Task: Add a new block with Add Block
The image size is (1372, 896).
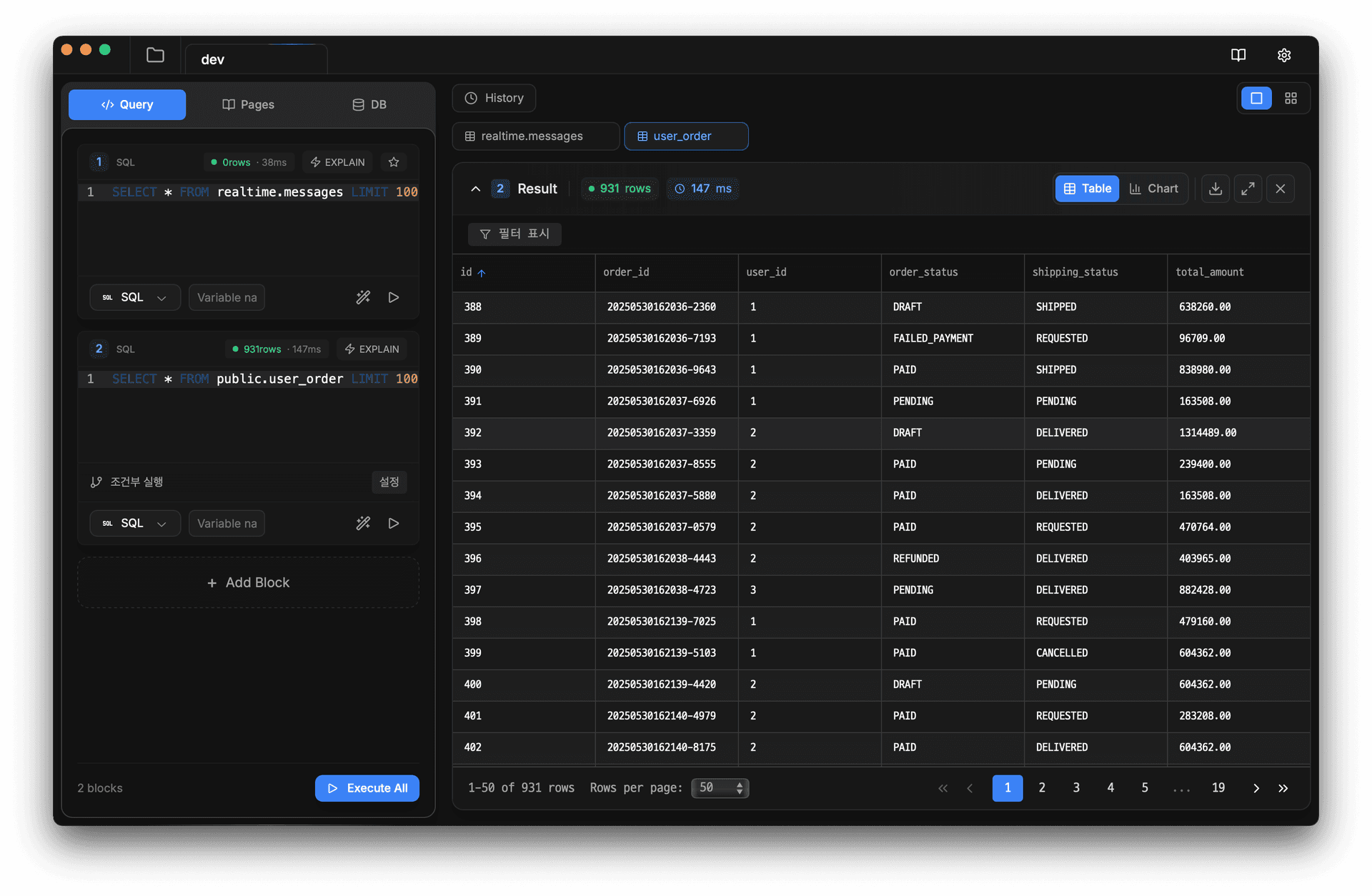Action: tap(248, 582)
